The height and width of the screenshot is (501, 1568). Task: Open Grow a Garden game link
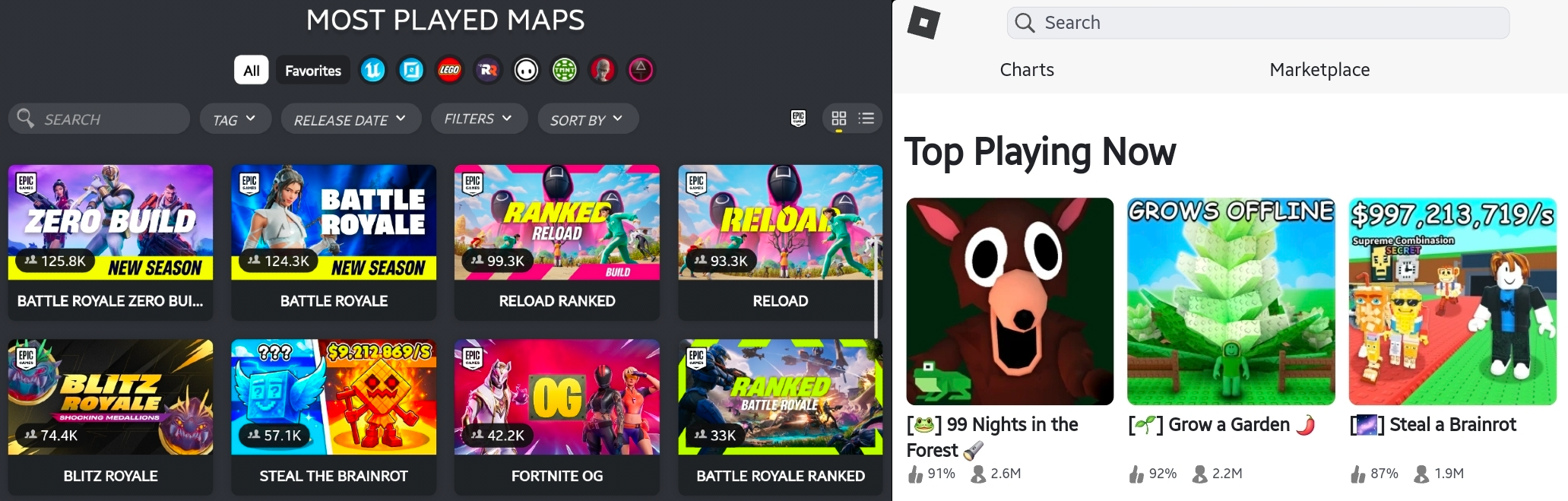(1229, 424)
